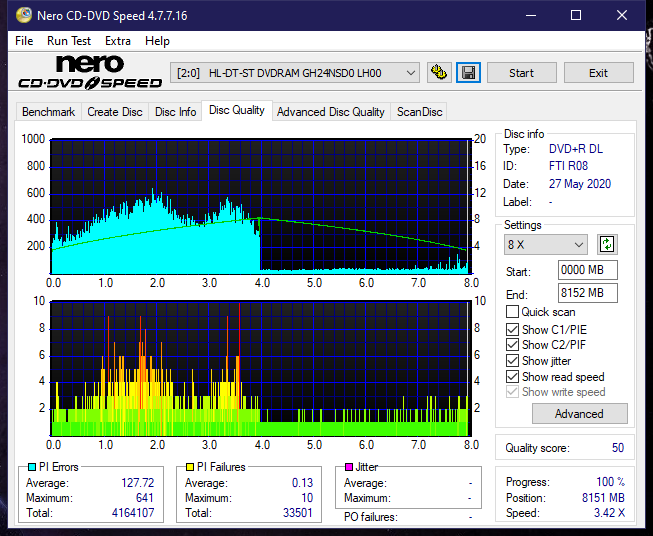
Task: Switch to the Create Disc tab
Action: pyautogui.click(x=115, y=112)
